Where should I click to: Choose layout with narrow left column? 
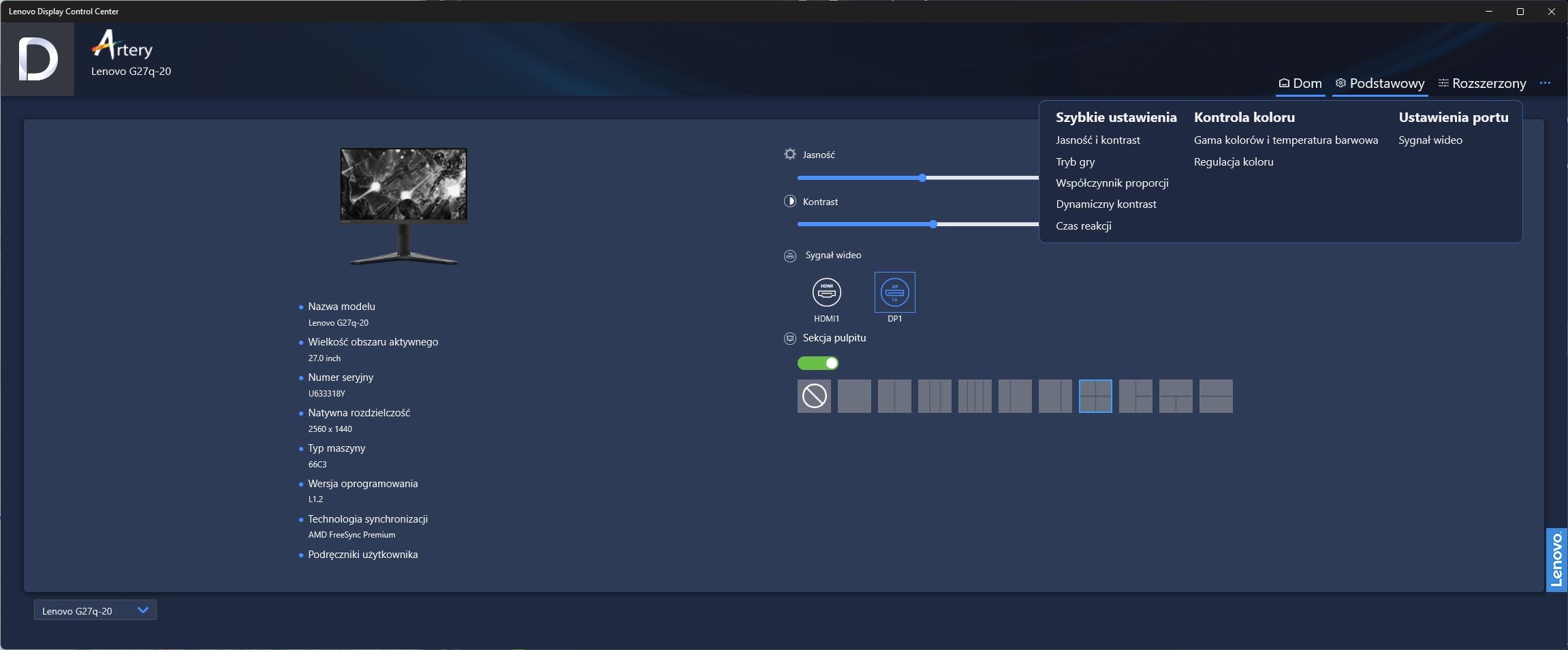point(1015,396)
